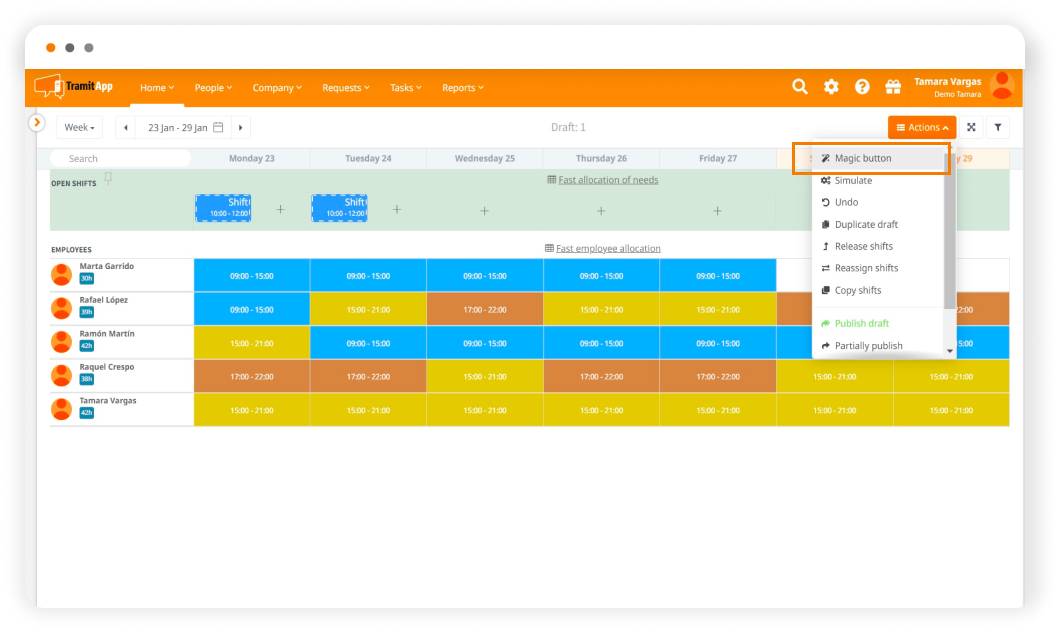The image size is (1061, 633).
Task: Select Magic button from Actions menu
Action: pos(863,158)
